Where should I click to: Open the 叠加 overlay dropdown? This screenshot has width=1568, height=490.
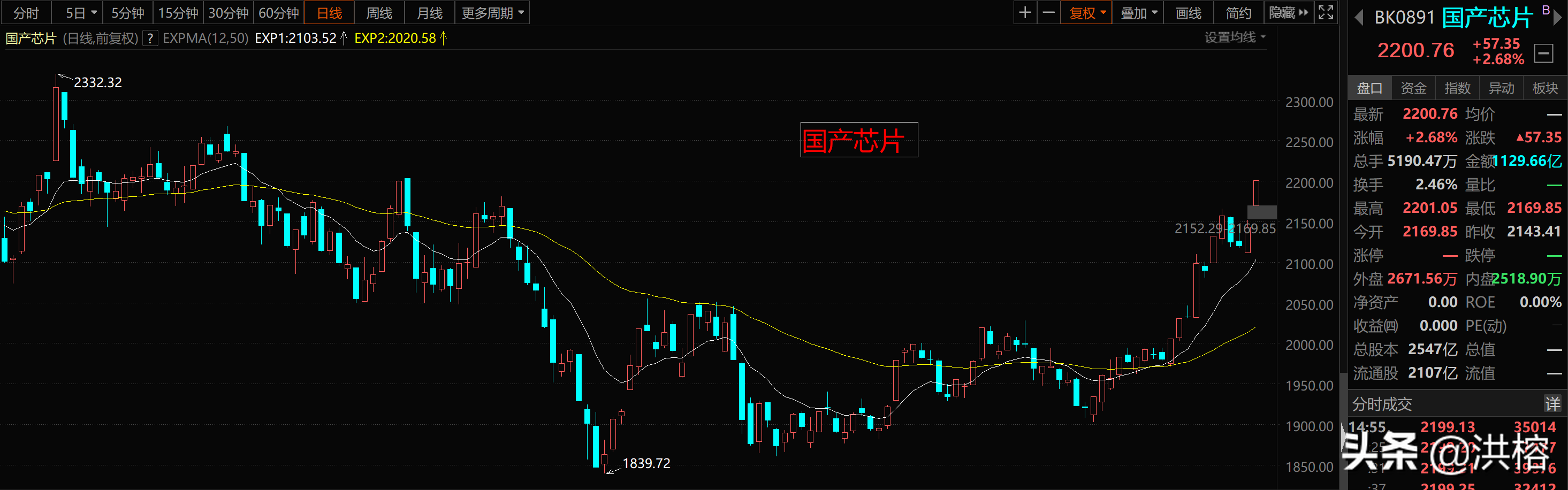pos(1138,13)
